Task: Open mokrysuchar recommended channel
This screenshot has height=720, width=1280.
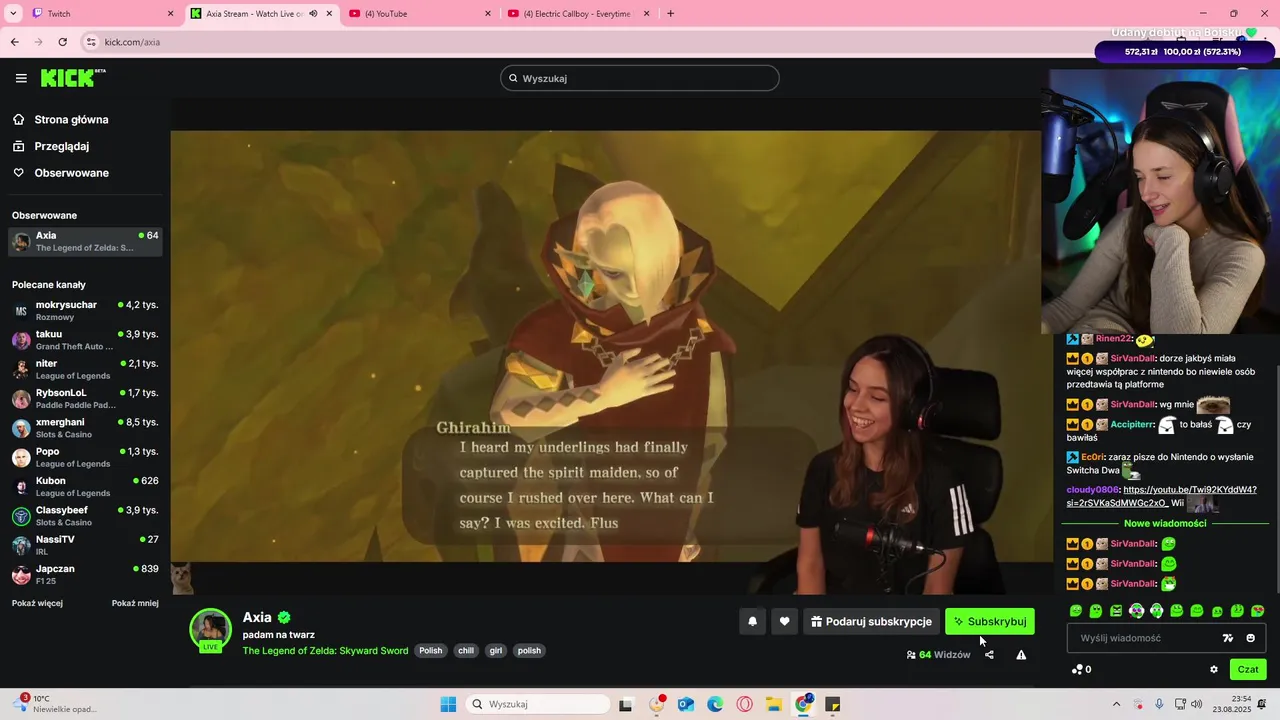Action: pos(85,310)
